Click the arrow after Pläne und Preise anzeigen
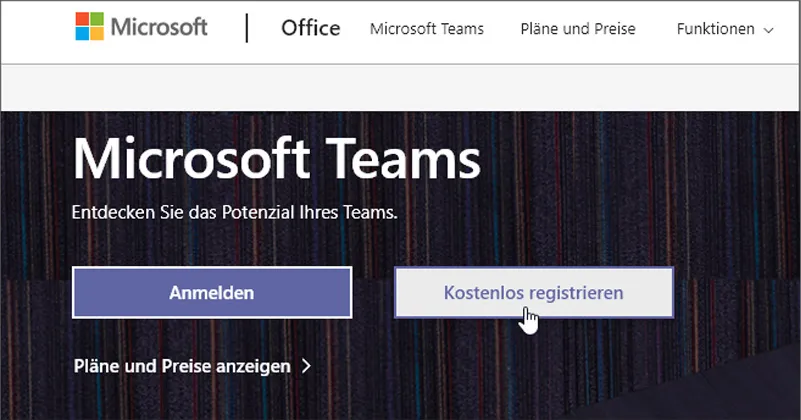Viewport: 801px width, 420px height. 306,366
